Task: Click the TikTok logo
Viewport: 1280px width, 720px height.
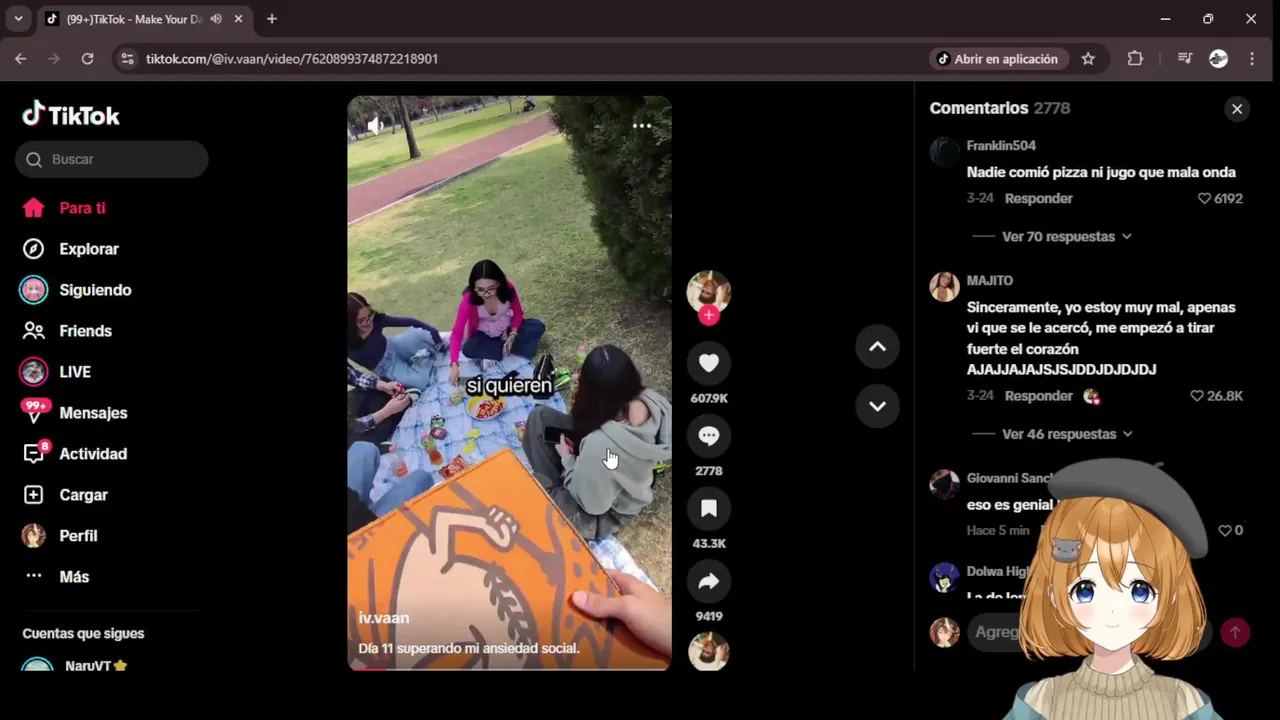Action: [71, 114]
